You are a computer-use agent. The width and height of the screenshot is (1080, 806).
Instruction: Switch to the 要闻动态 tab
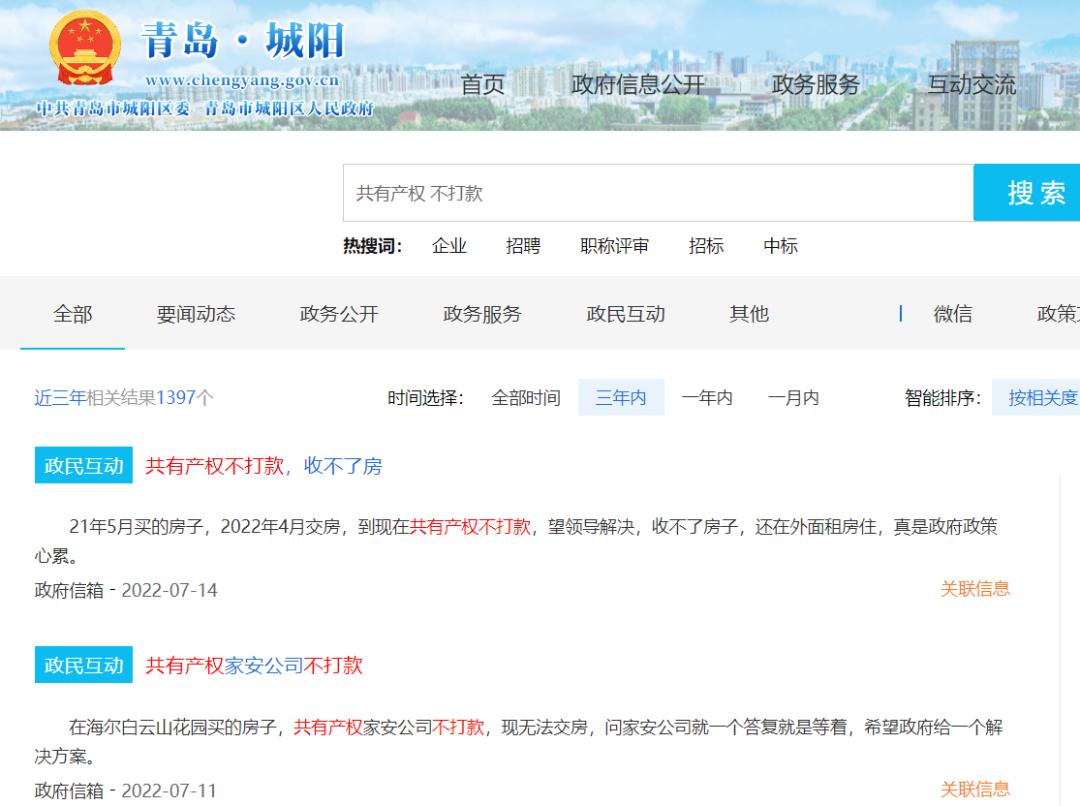coord(196,314)
